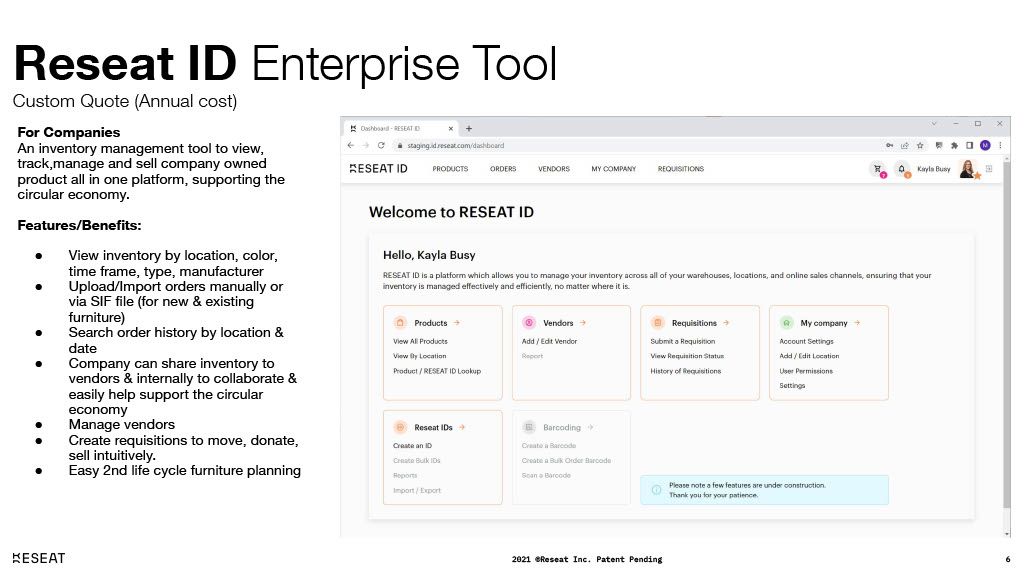Open History of Requisitions link
Image resolution: width=1024 pixels, height=576 pixels.
coord(686,371)
